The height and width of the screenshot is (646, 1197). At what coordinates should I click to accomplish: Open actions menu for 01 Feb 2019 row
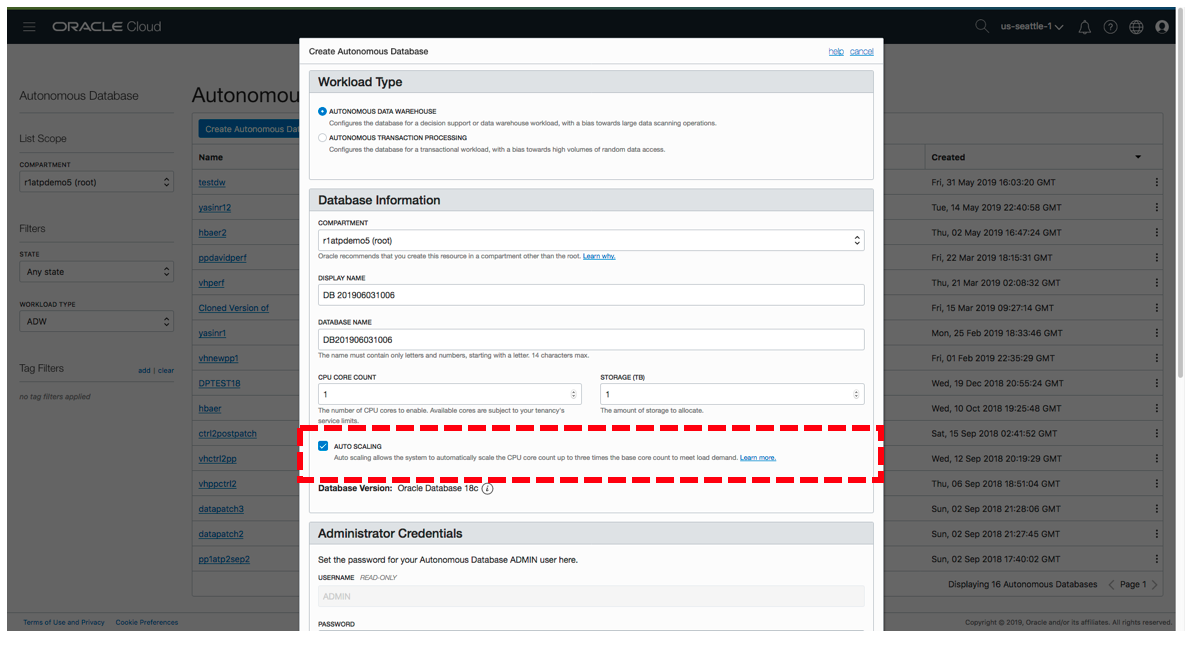1157,358
